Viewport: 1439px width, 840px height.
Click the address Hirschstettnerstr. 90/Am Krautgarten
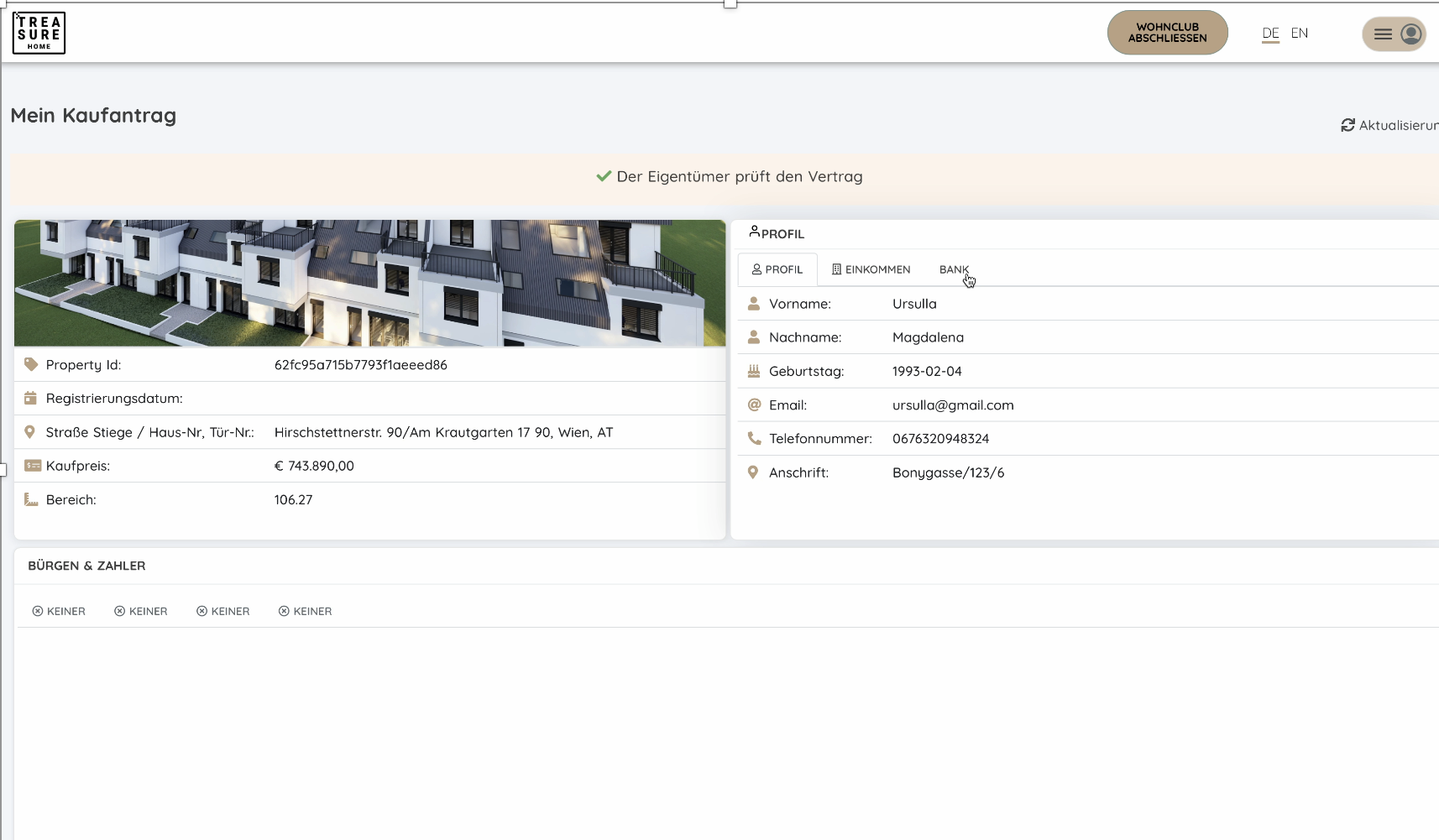tap(443, 432)
